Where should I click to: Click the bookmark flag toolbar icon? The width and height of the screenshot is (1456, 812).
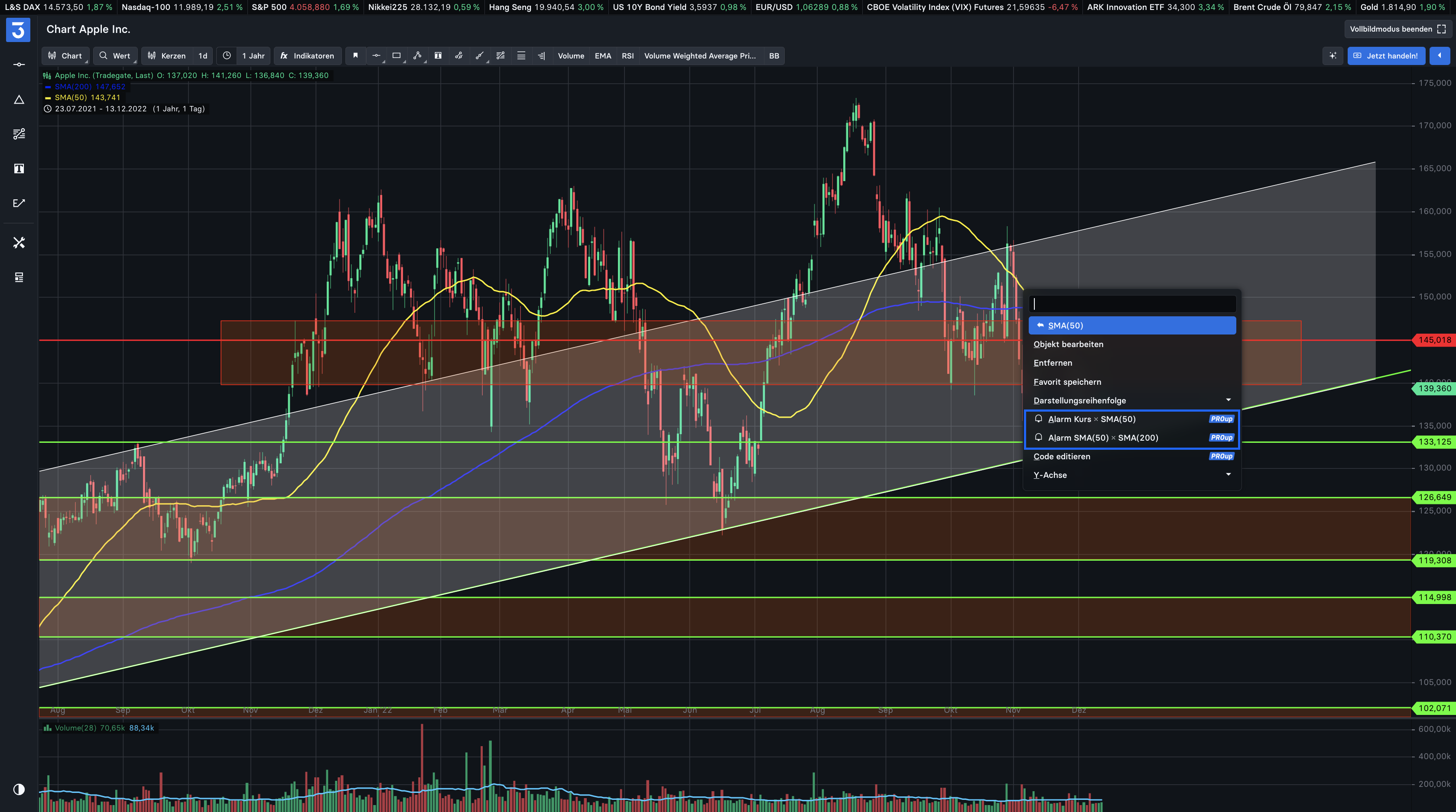click(x=355, y=55)
